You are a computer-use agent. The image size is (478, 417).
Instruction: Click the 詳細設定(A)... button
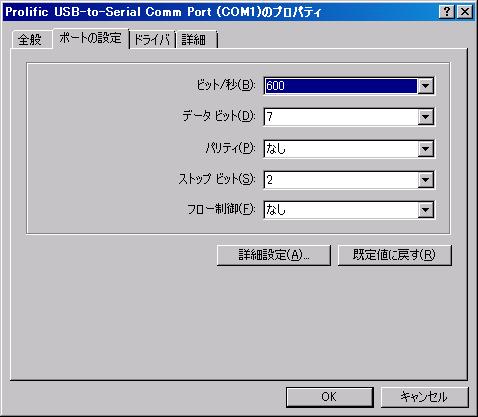[x=274, y=255]
